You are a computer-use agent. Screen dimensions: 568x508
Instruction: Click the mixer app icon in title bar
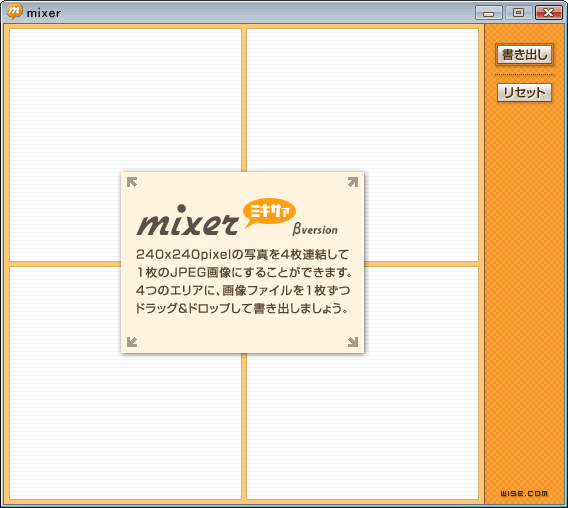pyautogui.click(x=14, y=12)
